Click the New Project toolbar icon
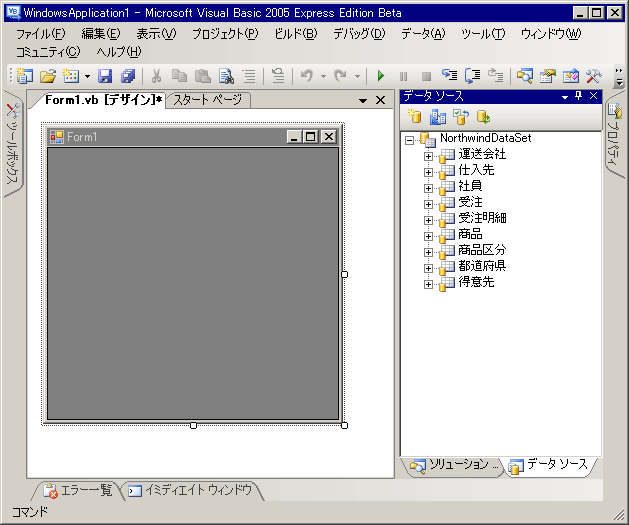This screenshot has height=525, width=629. coord(25,75)
